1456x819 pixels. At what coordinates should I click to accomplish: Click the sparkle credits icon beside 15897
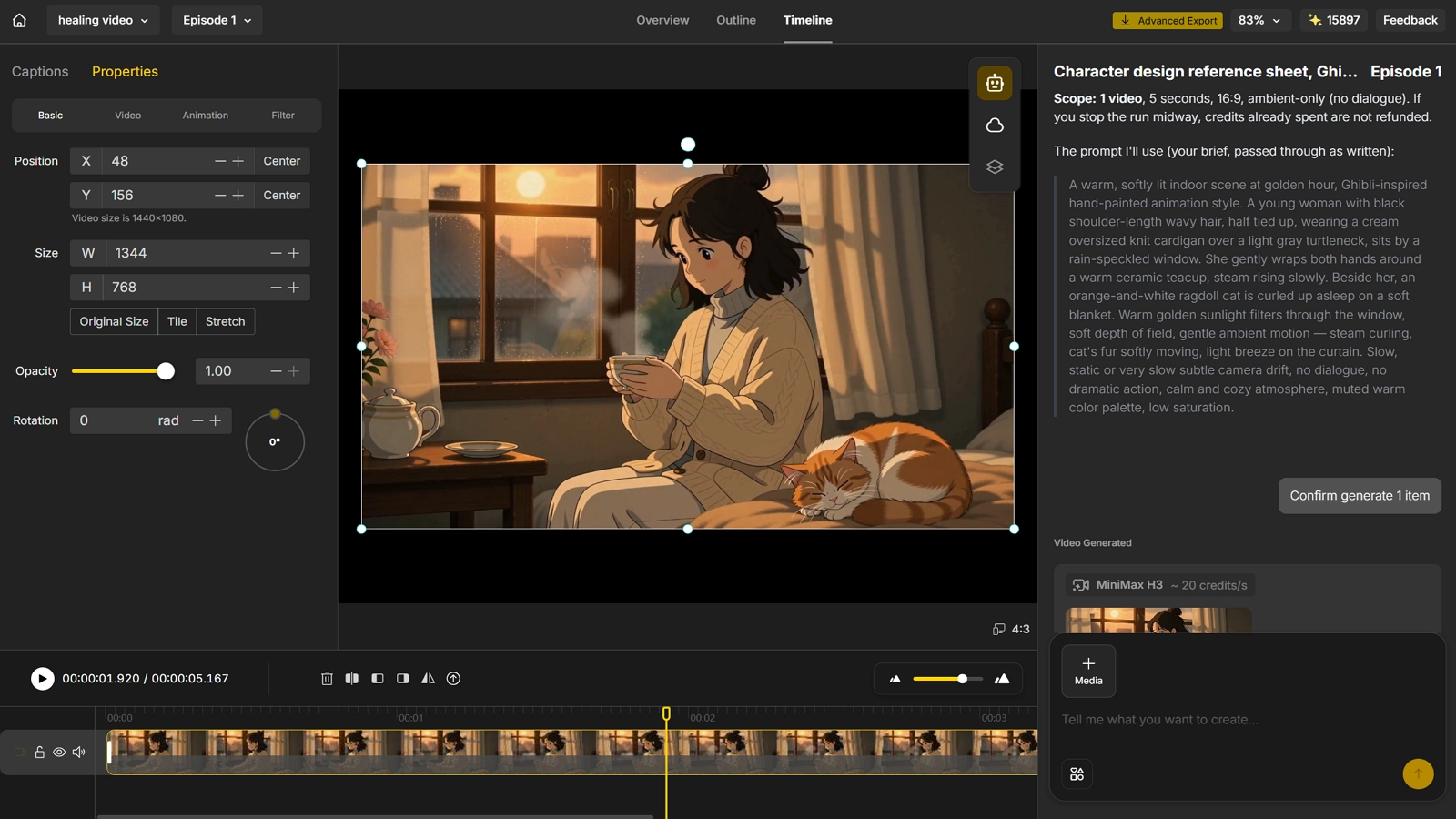(1315, 20)
